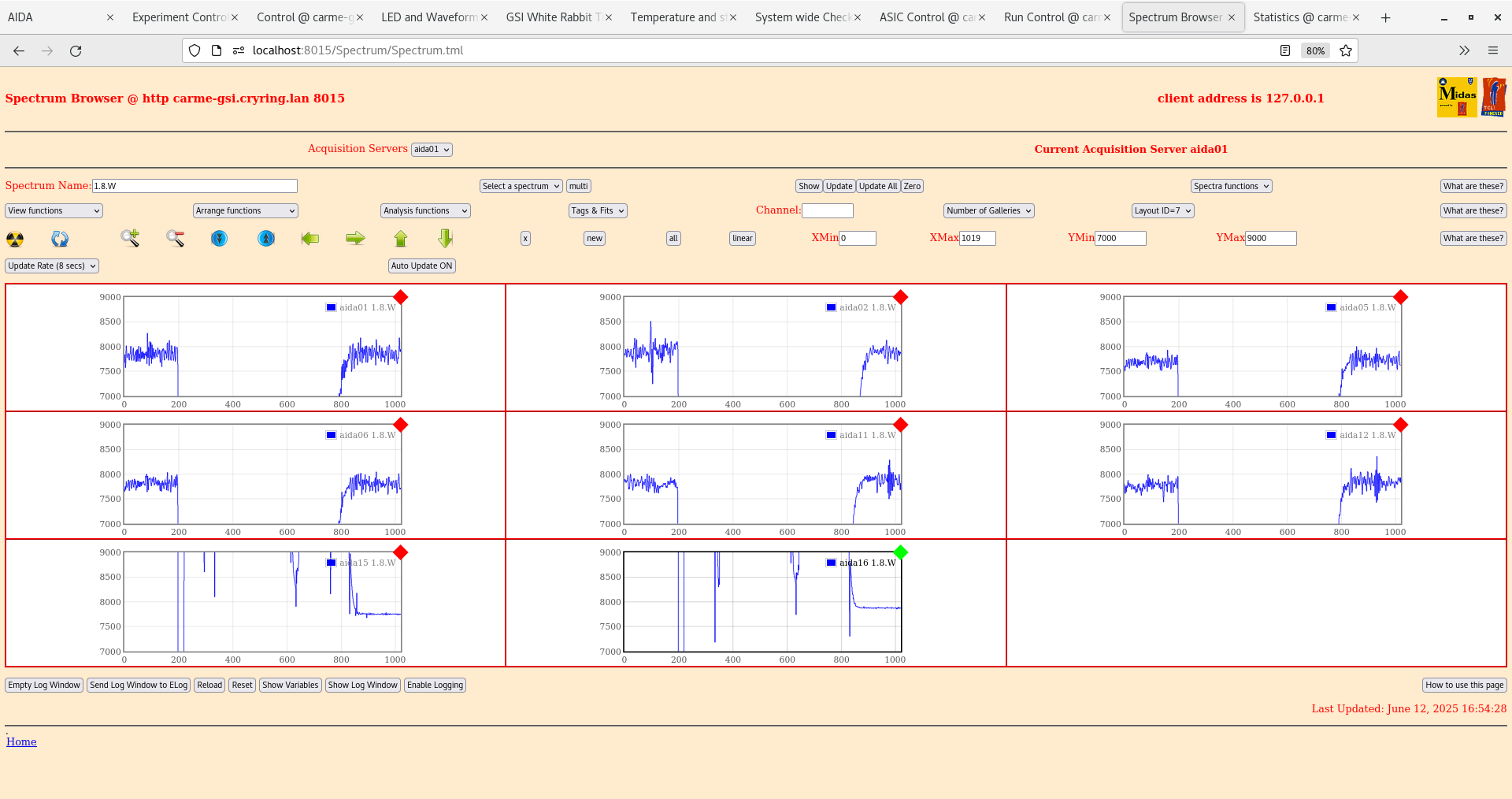
Task: Go to next spectrum with green right arrow
Action: click(355, 239)
